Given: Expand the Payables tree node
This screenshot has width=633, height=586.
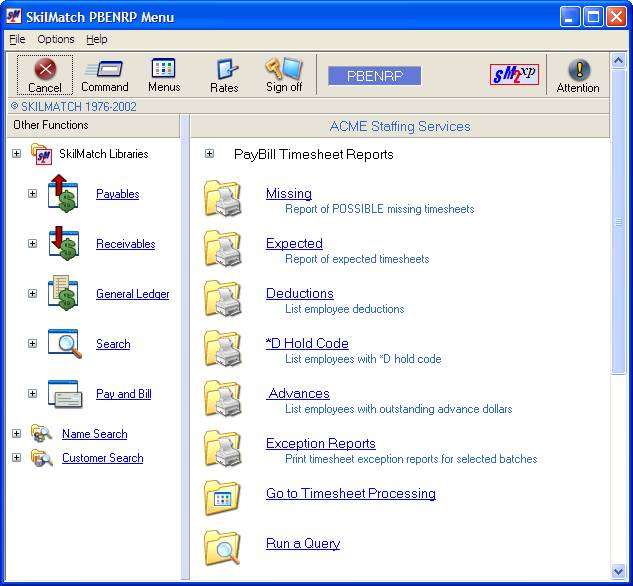Looking at the screenshot, I should tap(32, 194).
